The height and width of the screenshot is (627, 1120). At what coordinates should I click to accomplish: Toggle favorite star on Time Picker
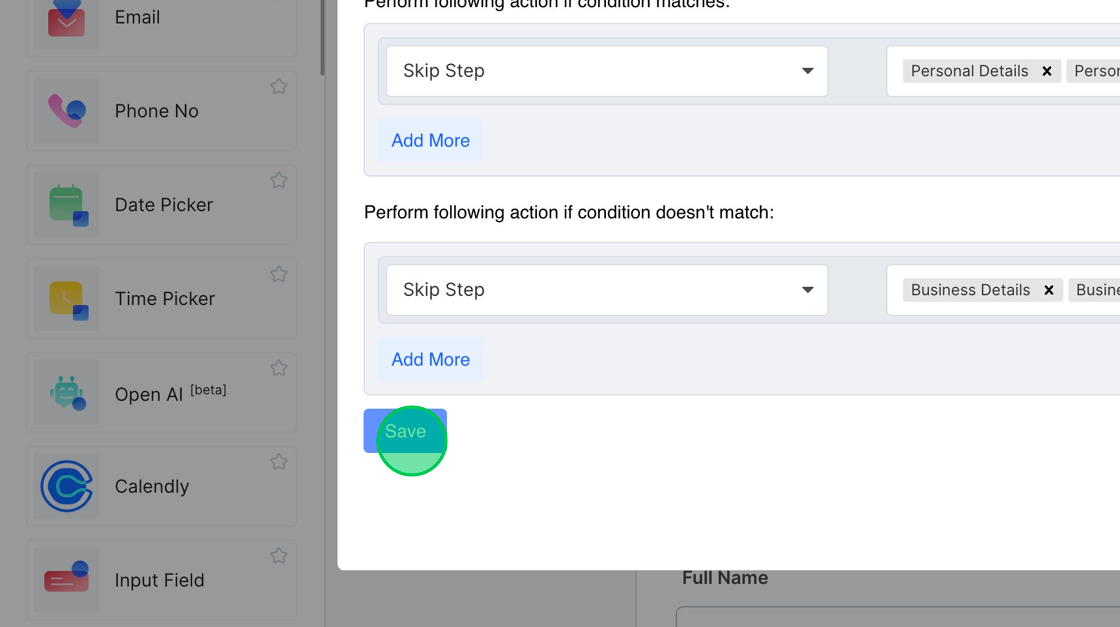pyautogui.click(x=279, y=274)
